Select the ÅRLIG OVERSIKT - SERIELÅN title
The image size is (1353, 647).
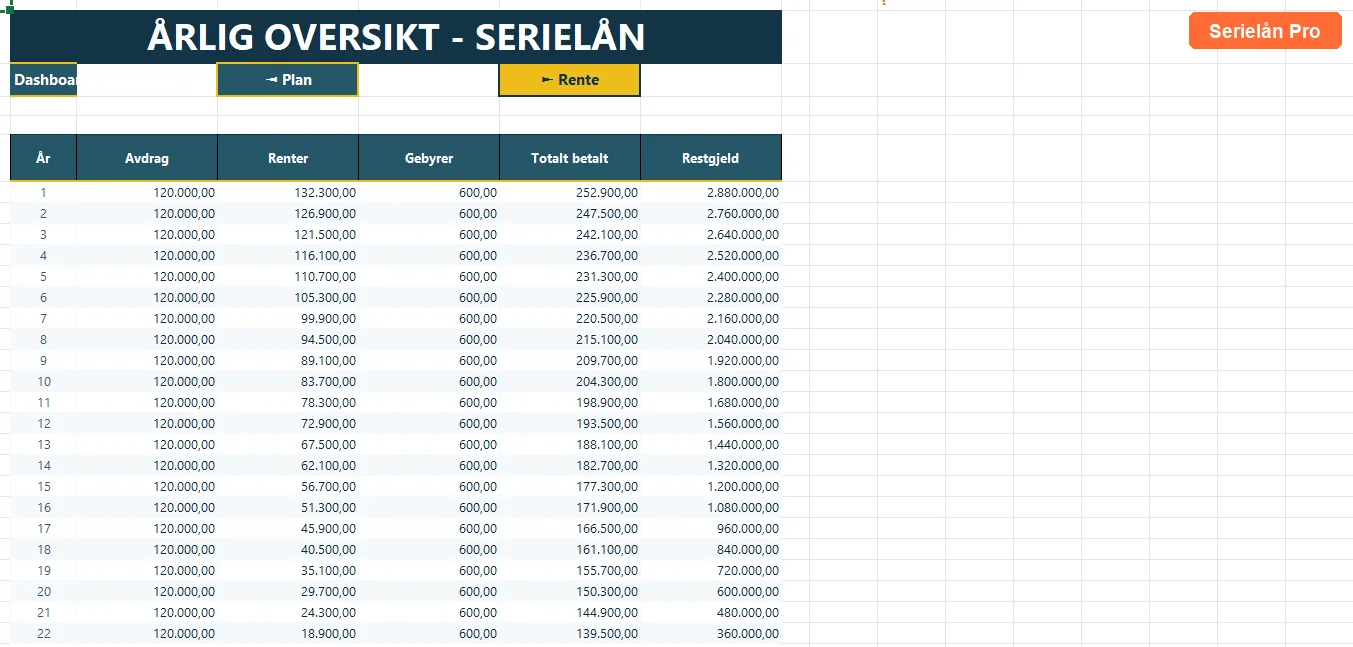(396, 37)
